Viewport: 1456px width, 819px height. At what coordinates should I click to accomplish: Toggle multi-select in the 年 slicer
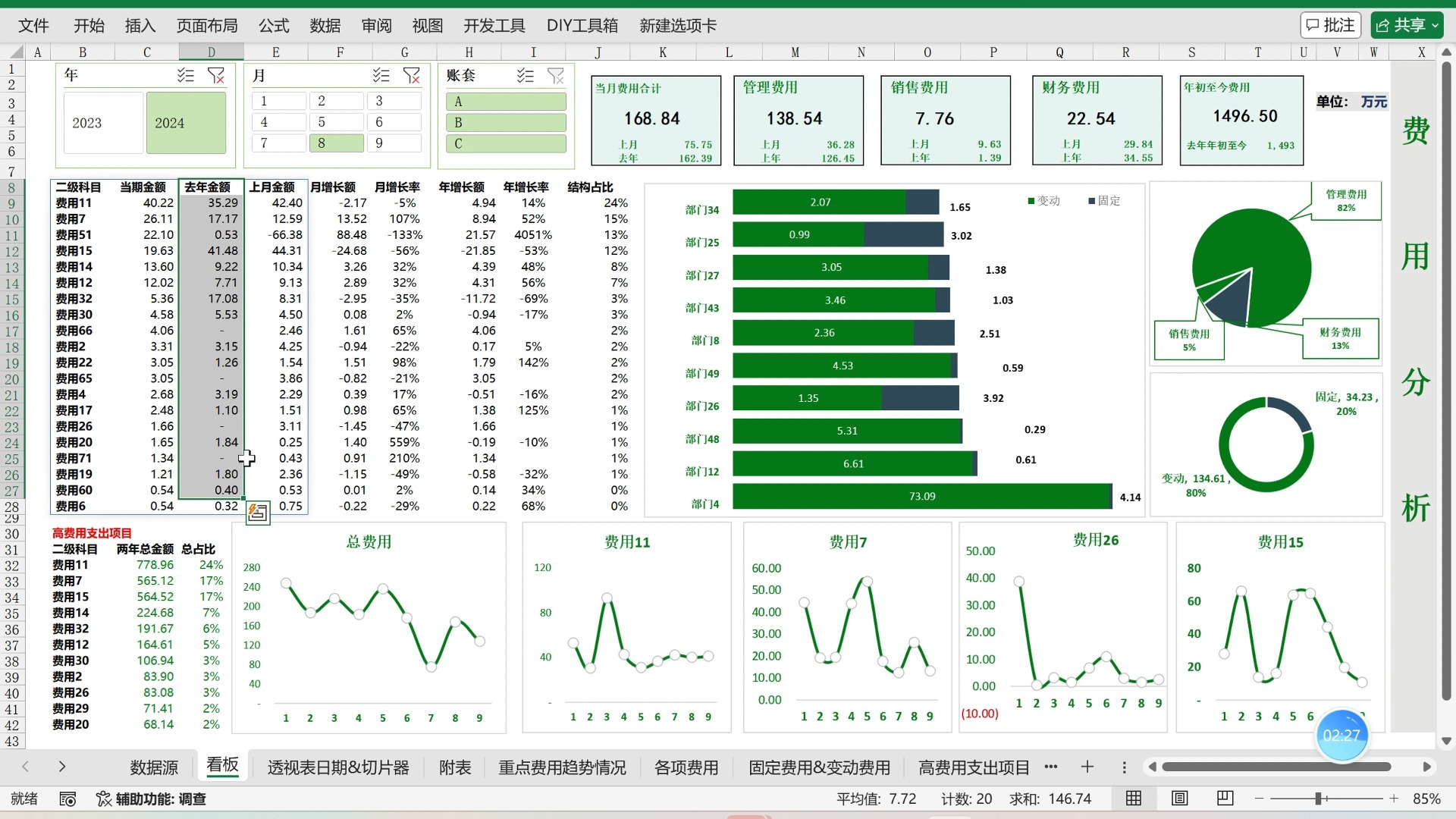tap(186, 76)
